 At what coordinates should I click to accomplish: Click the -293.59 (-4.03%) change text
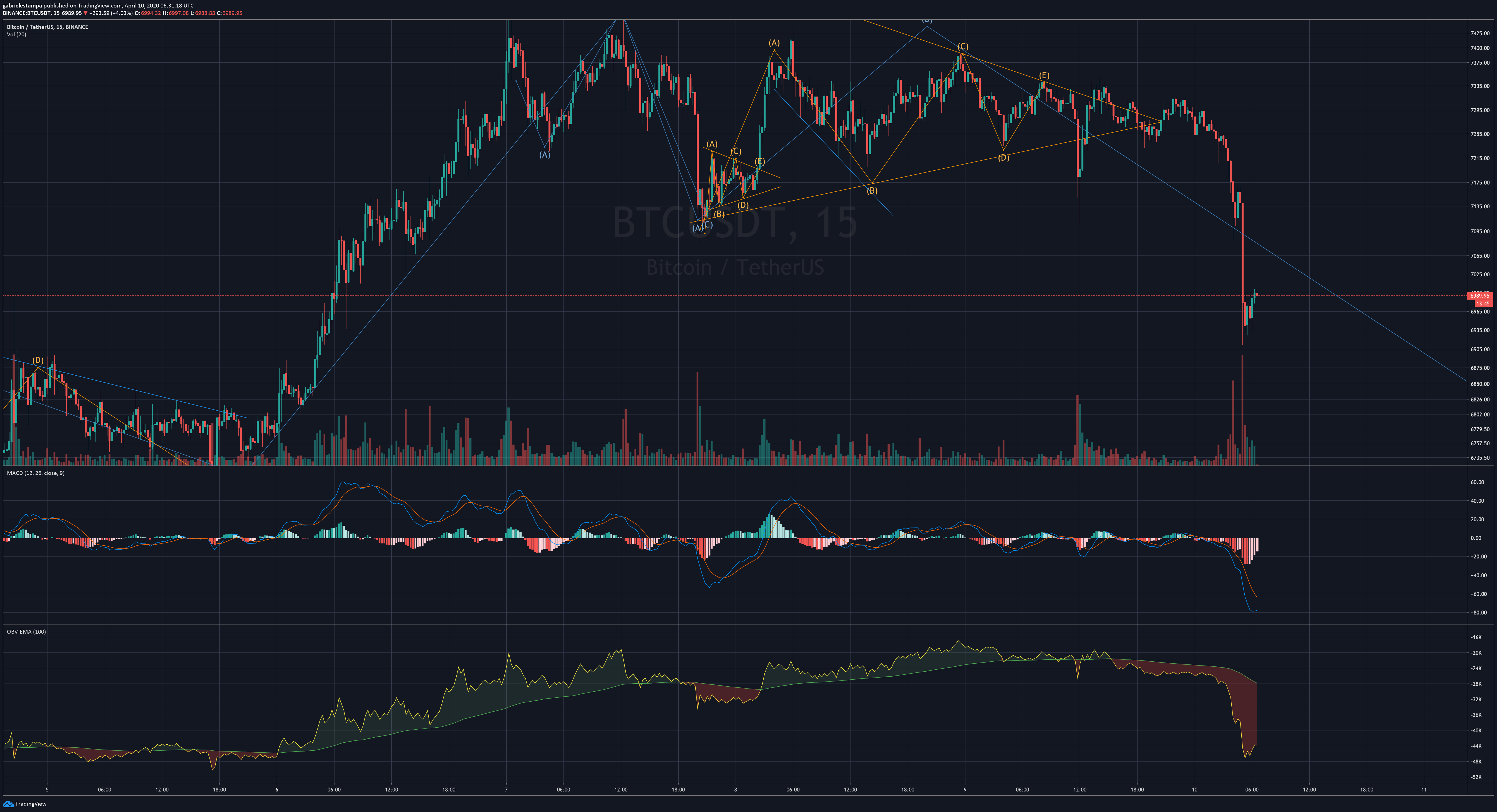[111, 13]
